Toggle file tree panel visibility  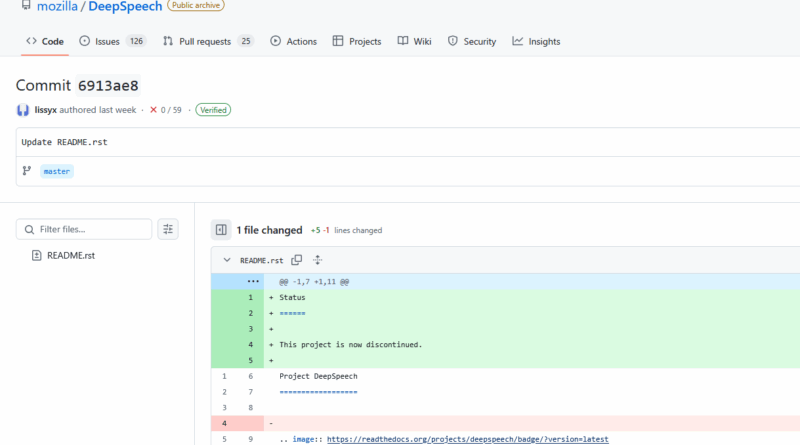[221, 230]
